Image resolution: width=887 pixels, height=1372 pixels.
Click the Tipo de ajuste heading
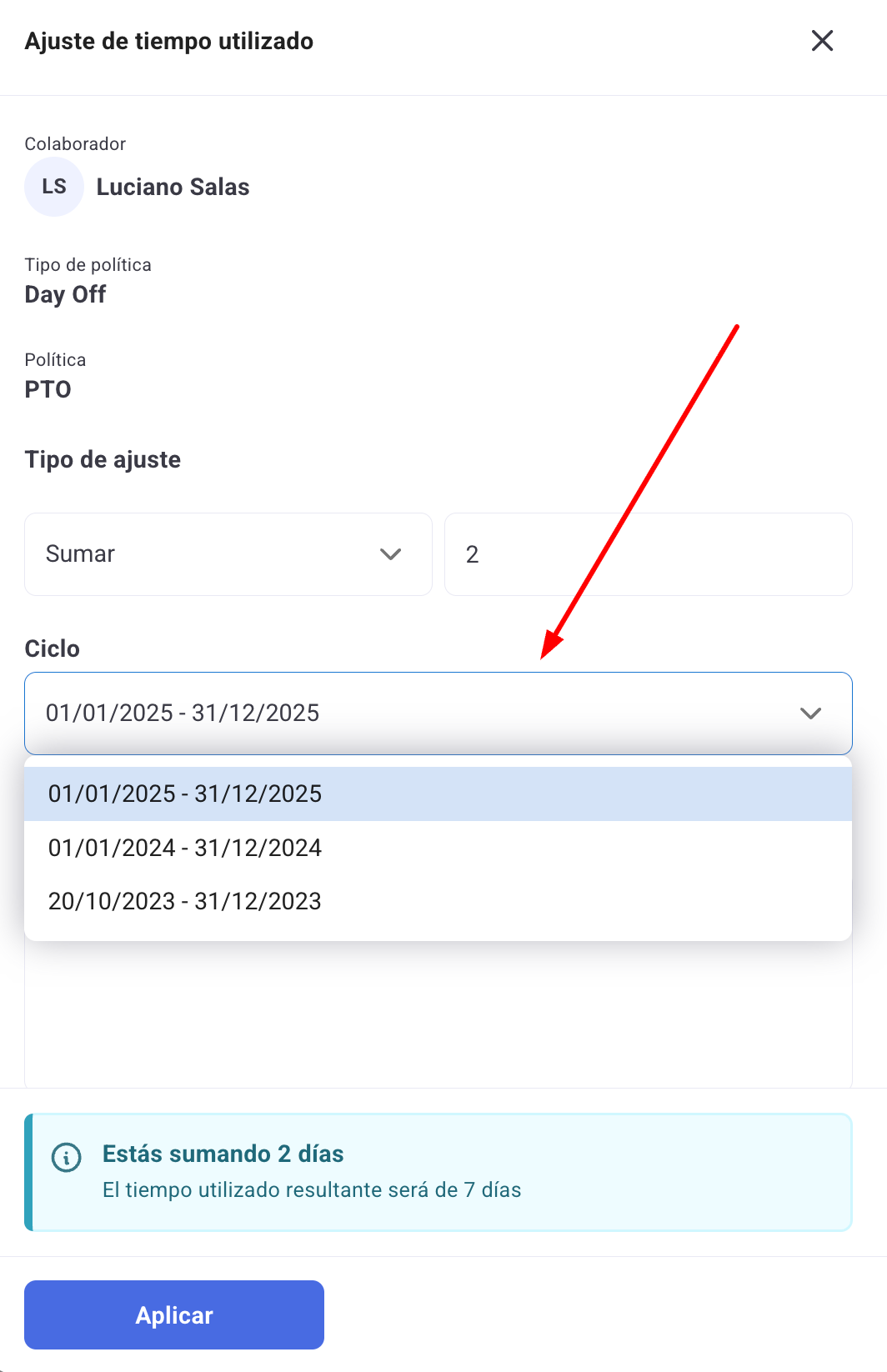[103, 459]
